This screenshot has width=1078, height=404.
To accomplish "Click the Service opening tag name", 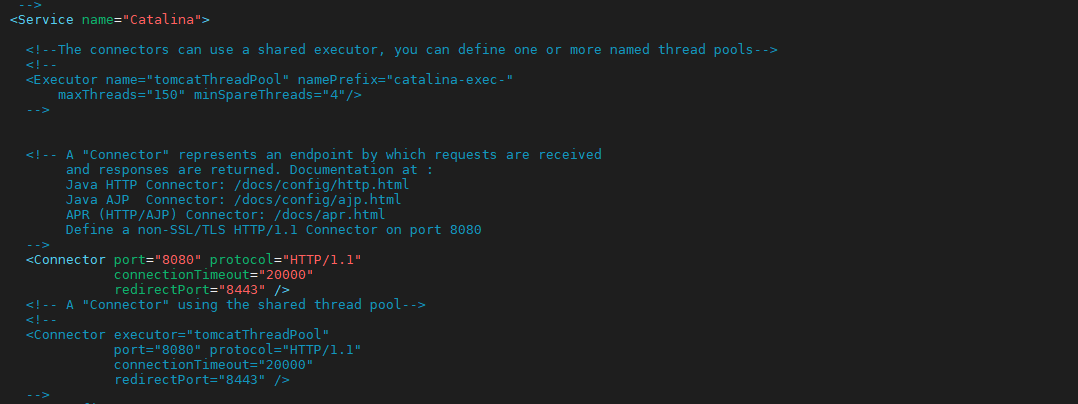I will [45, 19].
